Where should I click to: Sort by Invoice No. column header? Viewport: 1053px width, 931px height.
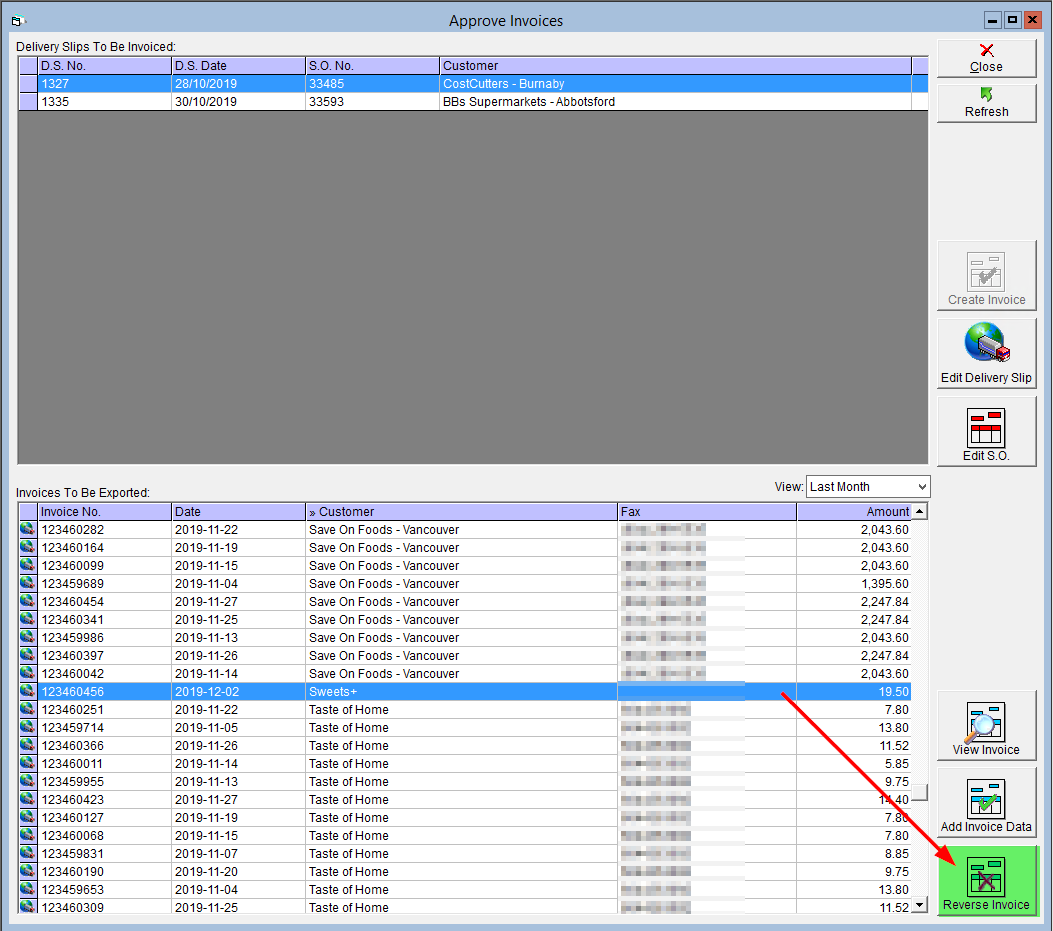[104, 512]
